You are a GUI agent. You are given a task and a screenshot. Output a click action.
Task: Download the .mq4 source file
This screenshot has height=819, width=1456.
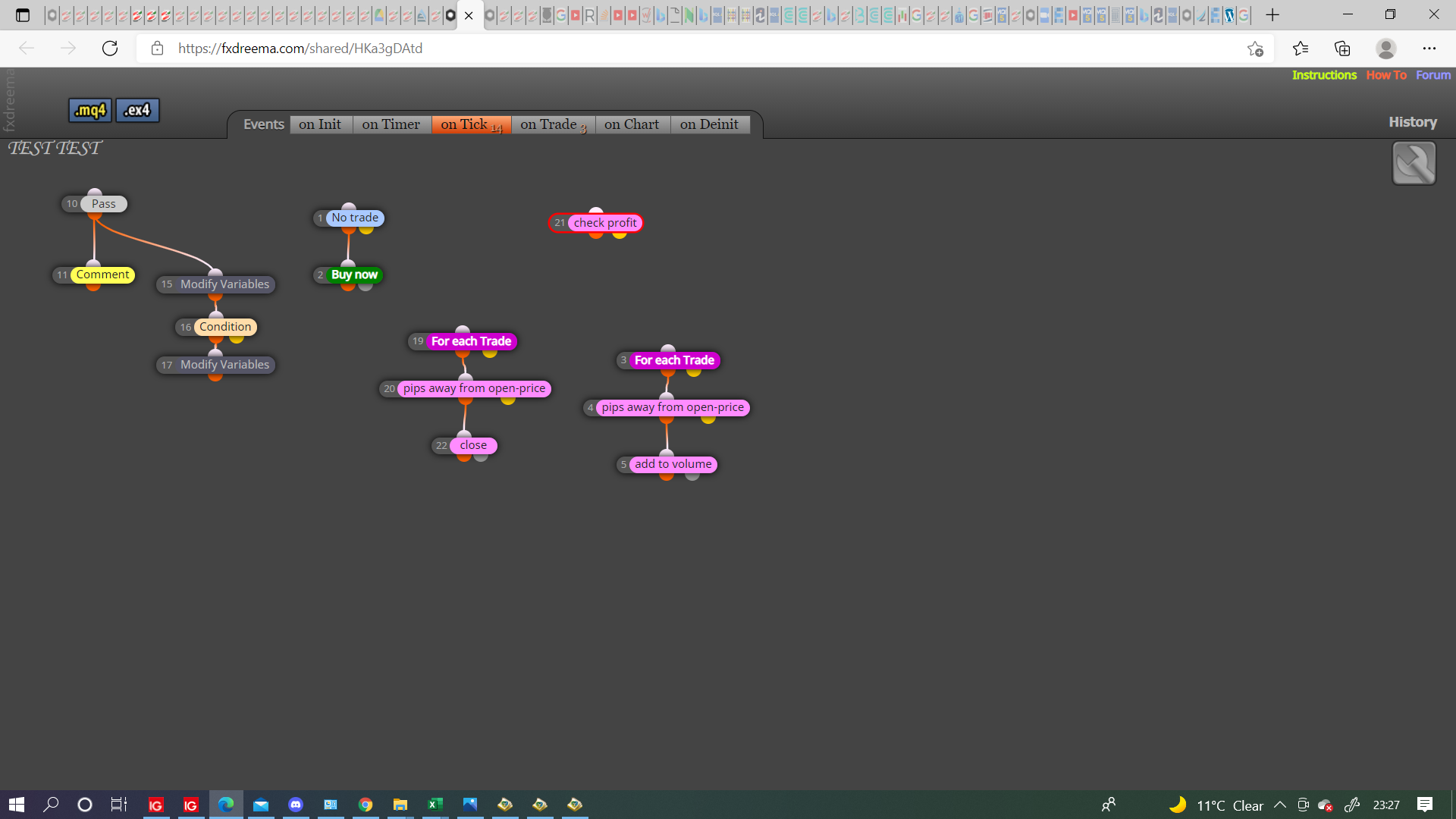click(90, 110)
